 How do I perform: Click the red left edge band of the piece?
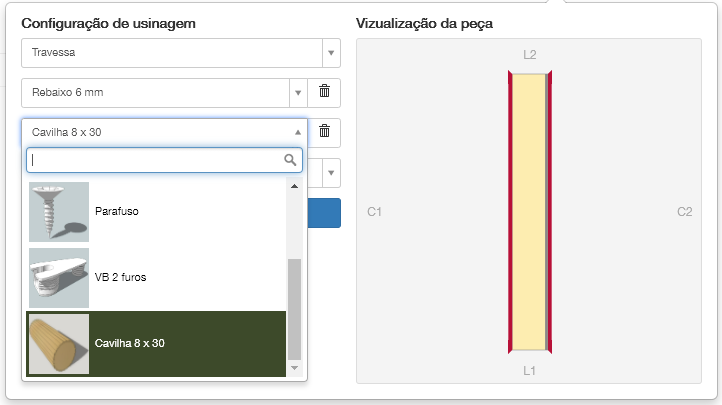click(x=512, y=211)
